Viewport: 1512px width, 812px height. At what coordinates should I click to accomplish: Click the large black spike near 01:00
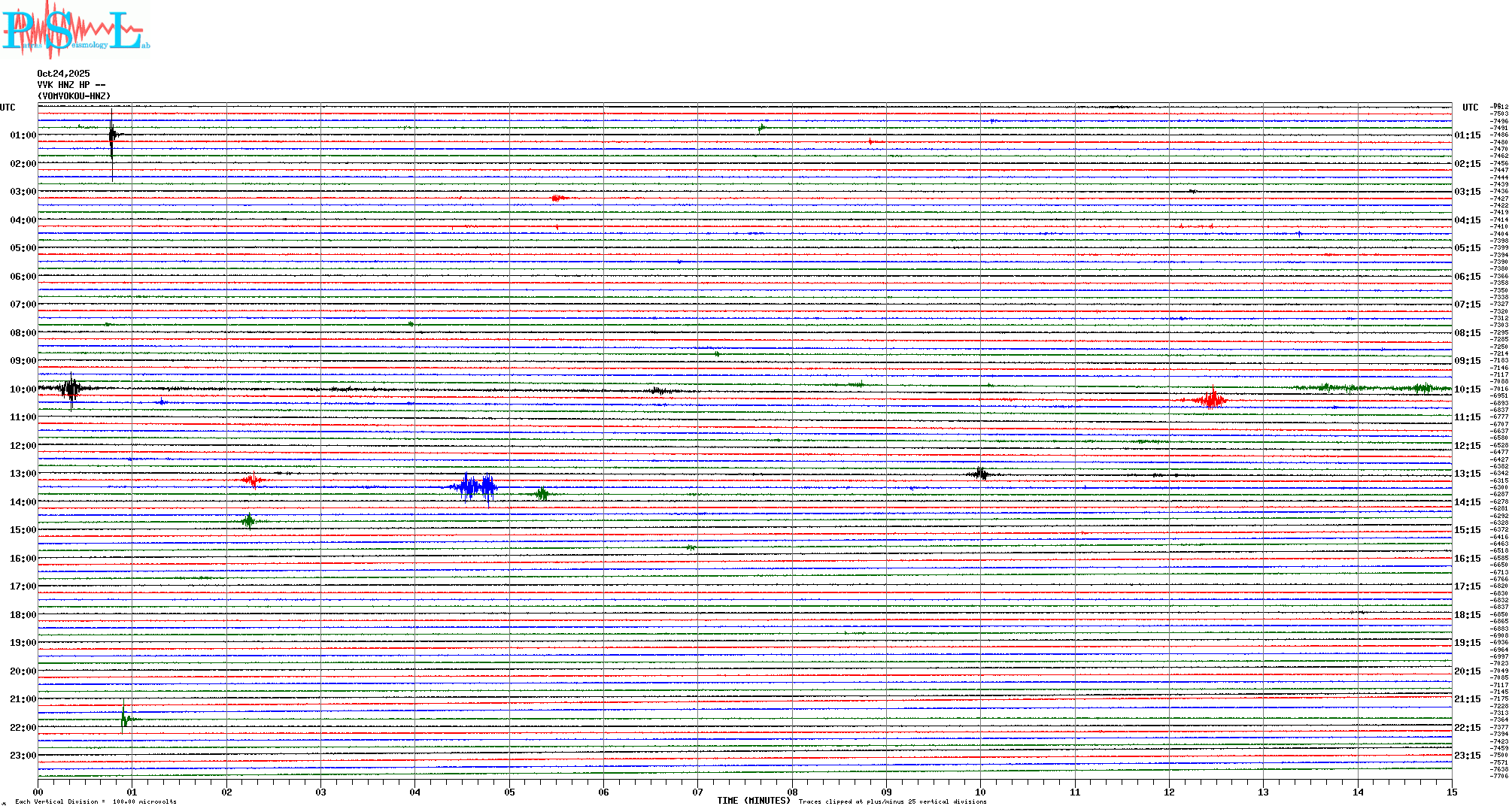(x=112, y=136)
